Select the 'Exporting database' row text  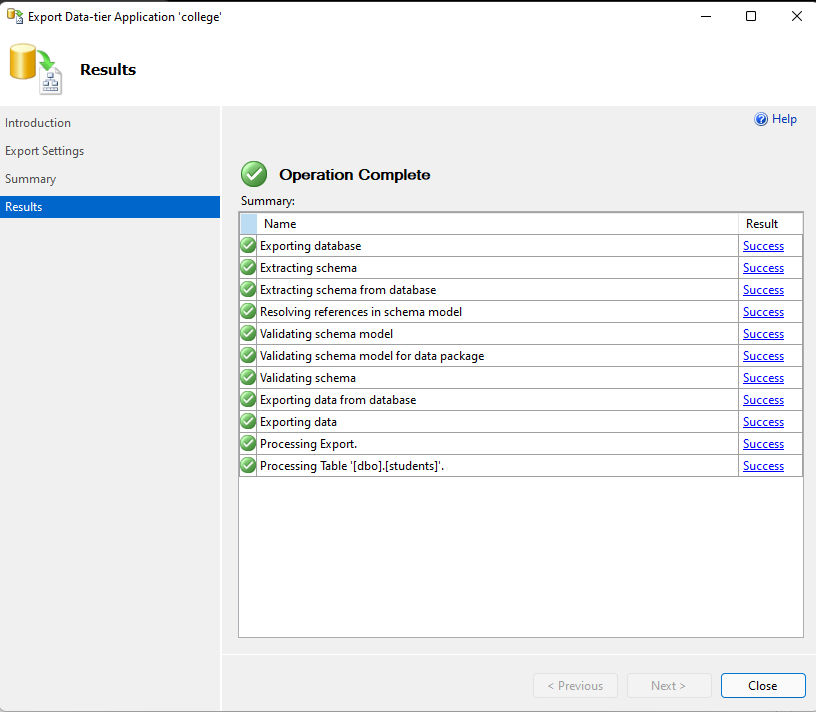[310, 246]
